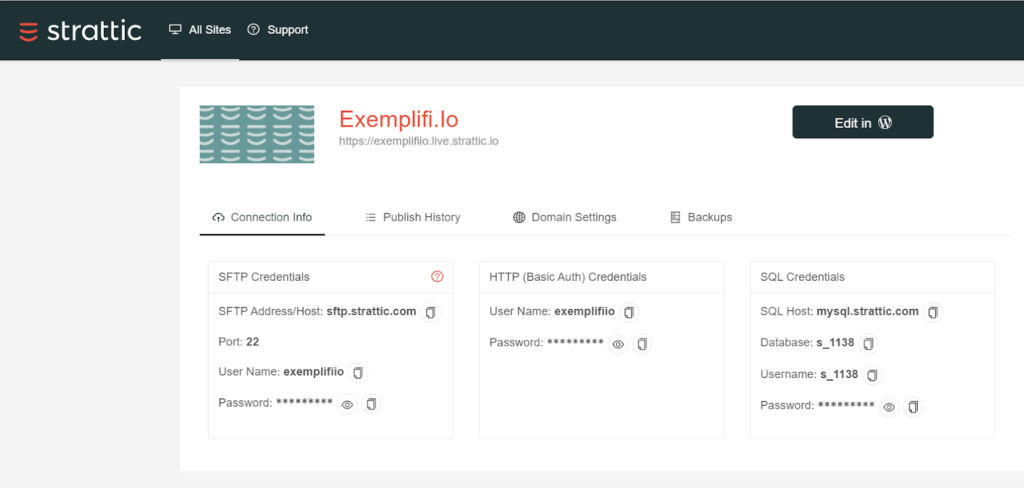Click the Exemplifi.Io site title
The height and width of the screenshot is (488, 1024).
pyautogui.click(x=398, y=119)
